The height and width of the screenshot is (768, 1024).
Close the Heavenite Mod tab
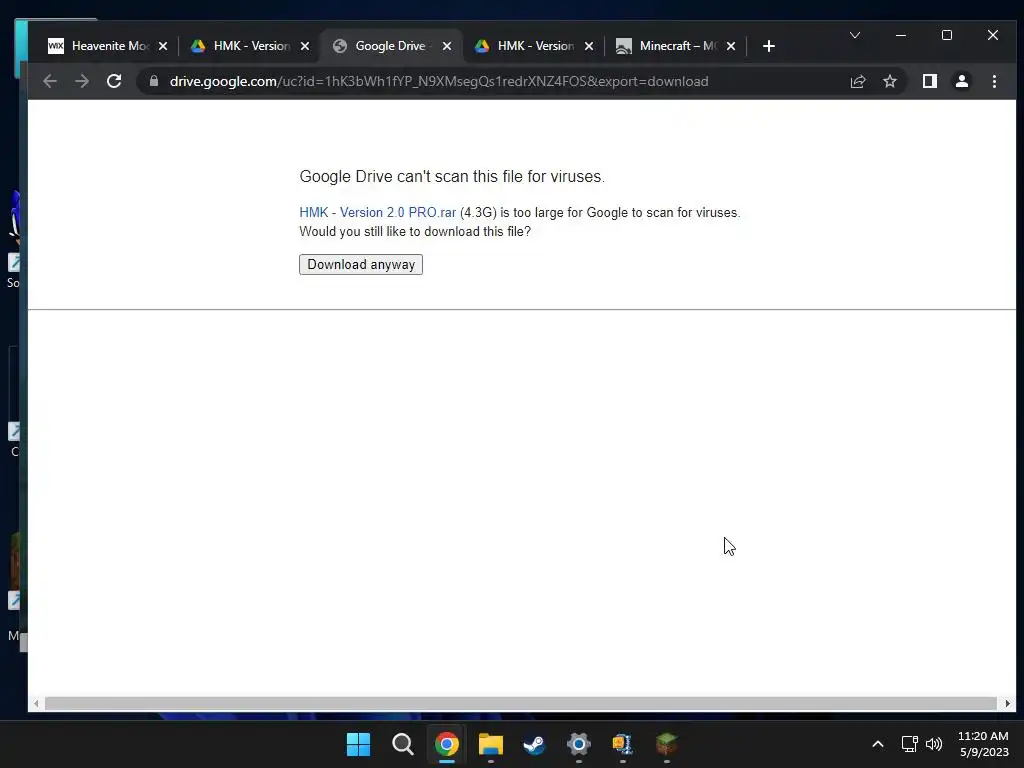pos(163,46)
